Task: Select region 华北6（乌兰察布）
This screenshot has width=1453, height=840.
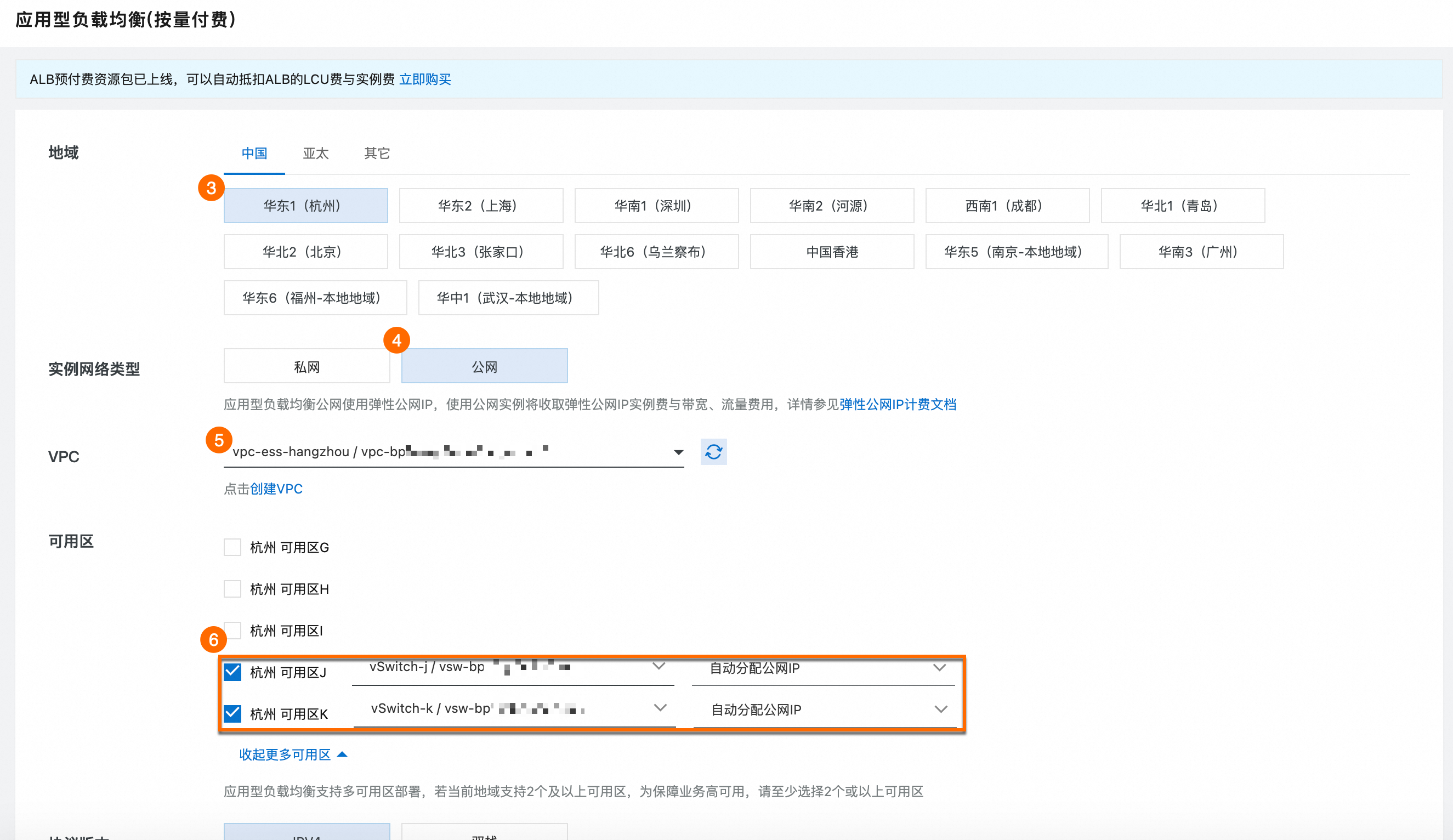Action: pos(657,251)
